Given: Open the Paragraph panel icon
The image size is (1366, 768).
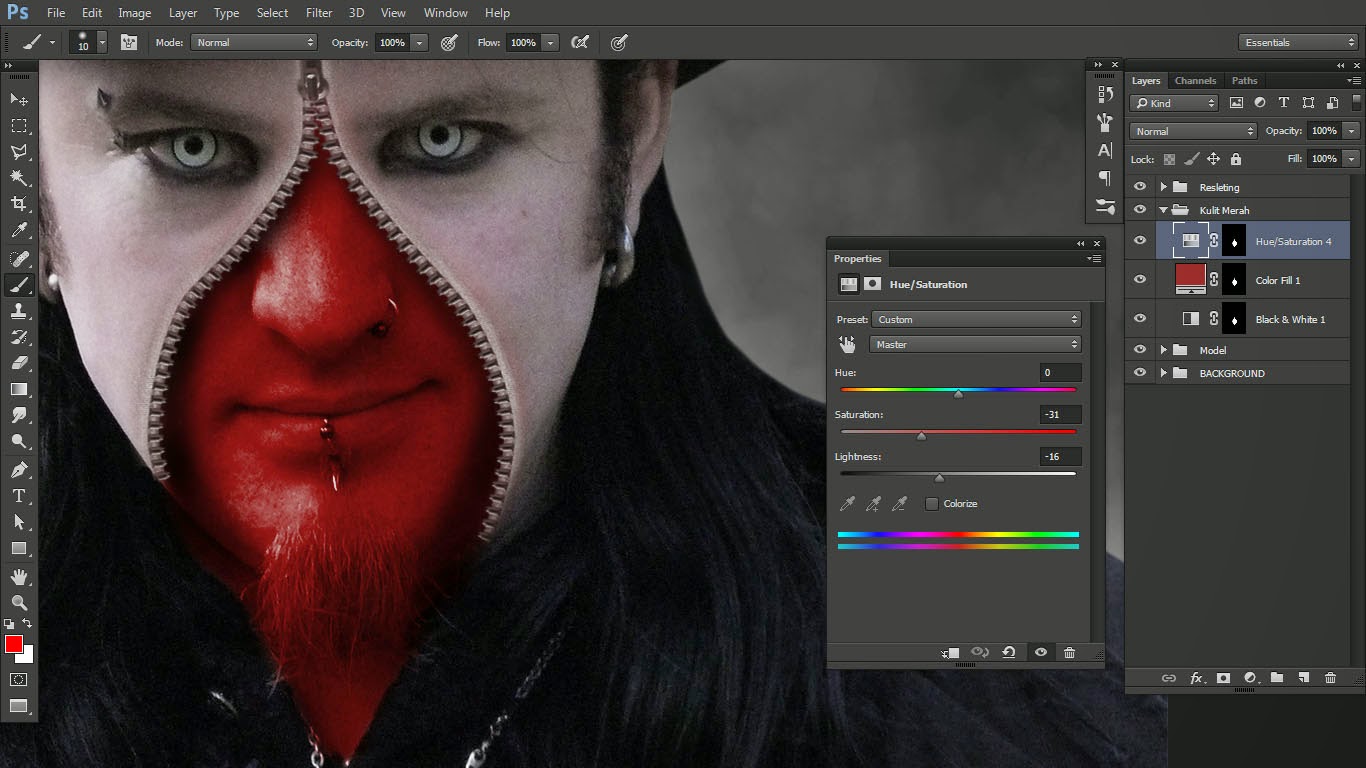Looking at the screenshot, I should pyautogui.click(x=1105, y=178).
